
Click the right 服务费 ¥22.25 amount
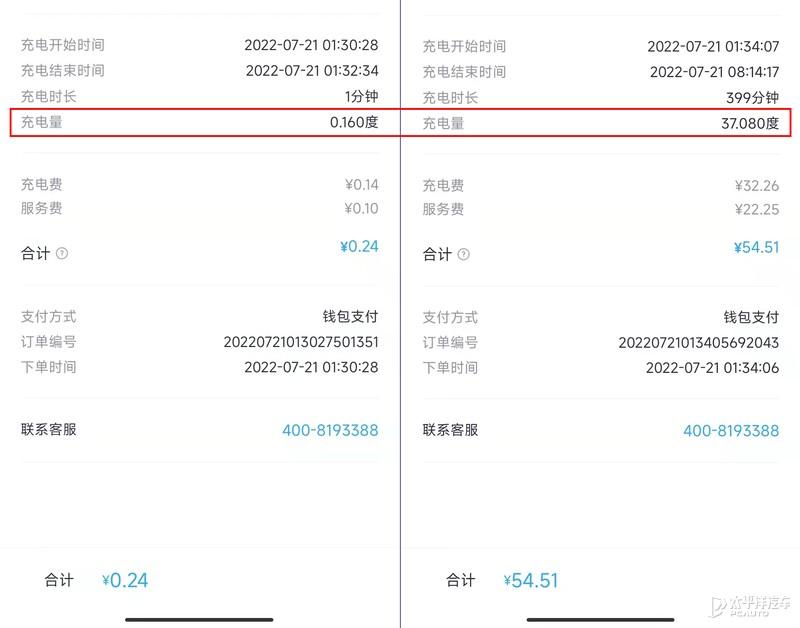point(756,209)
